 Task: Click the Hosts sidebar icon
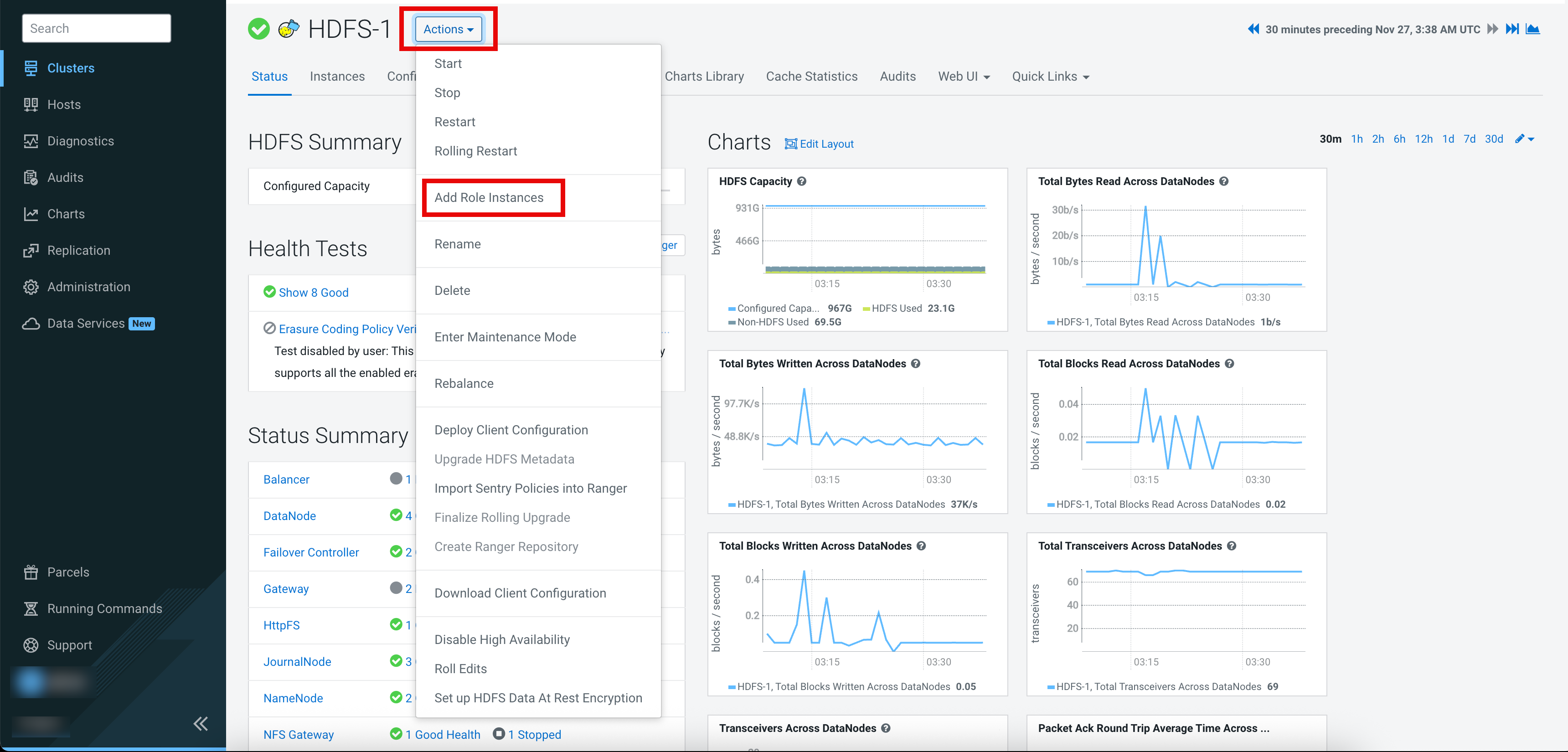(31, 105)
